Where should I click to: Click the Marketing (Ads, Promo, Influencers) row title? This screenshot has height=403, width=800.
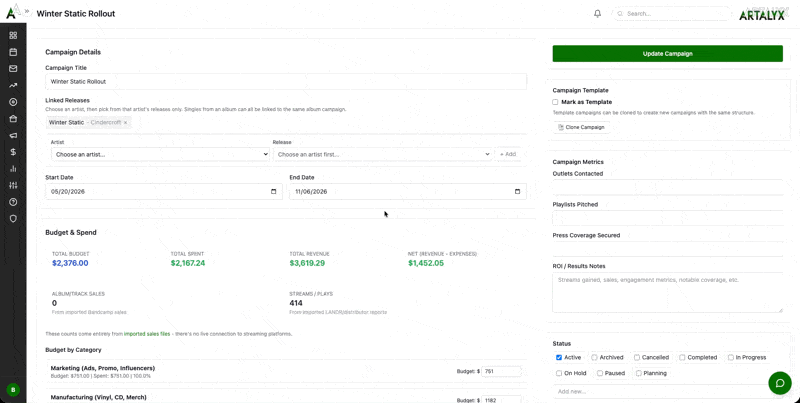(x=103, y=368)
